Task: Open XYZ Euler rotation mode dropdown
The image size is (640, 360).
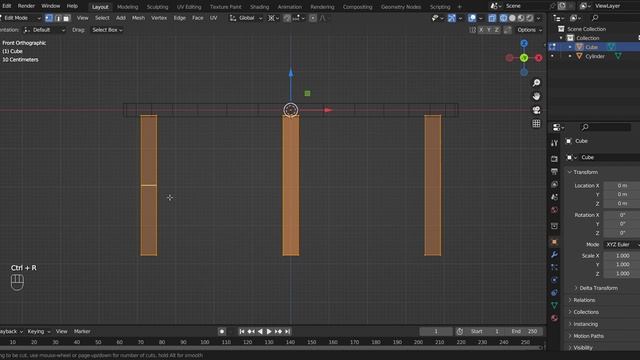Action: (x=621, y=244)
